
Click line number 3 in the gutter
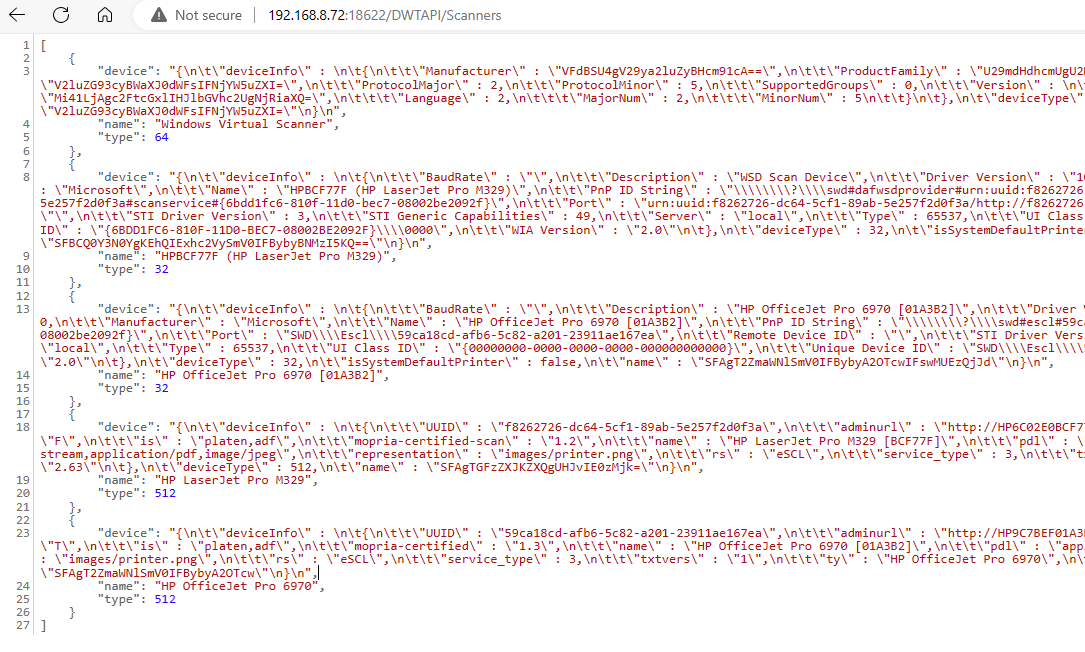(x=26, y=71)
